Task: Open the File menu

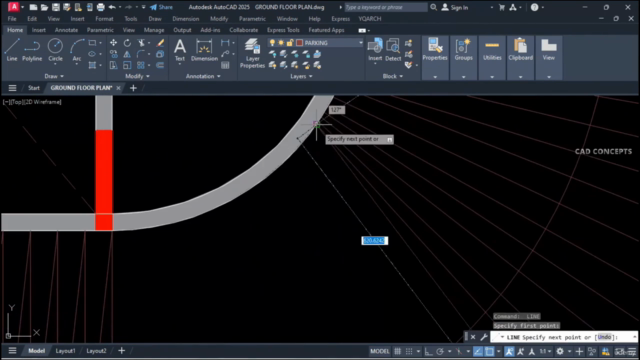Action: [12, 19]
